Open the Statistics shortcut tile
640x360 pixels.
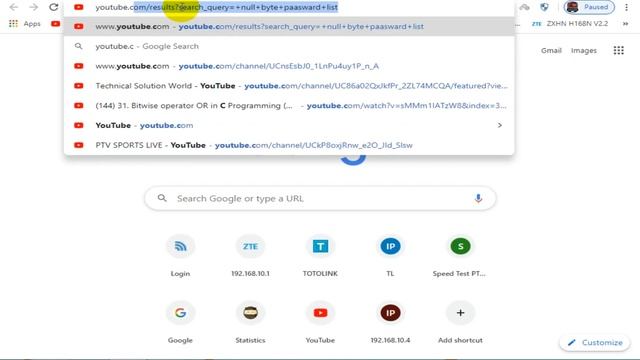pyautogui.click(x=250, y=322)
